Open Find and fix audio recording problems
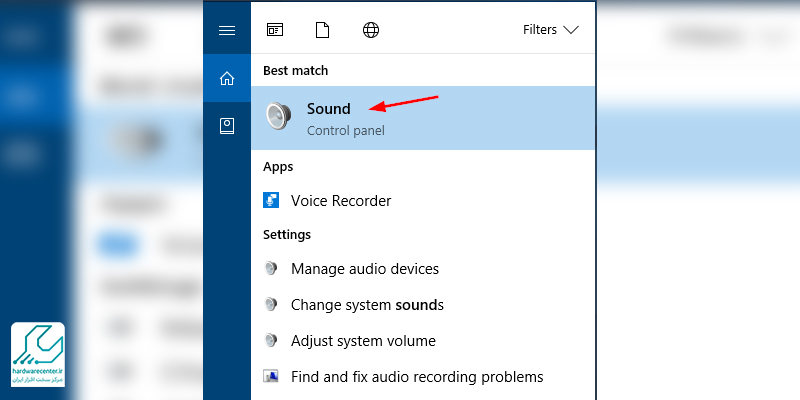The width and height of the screenshot is (800, 400). point(416,377)
